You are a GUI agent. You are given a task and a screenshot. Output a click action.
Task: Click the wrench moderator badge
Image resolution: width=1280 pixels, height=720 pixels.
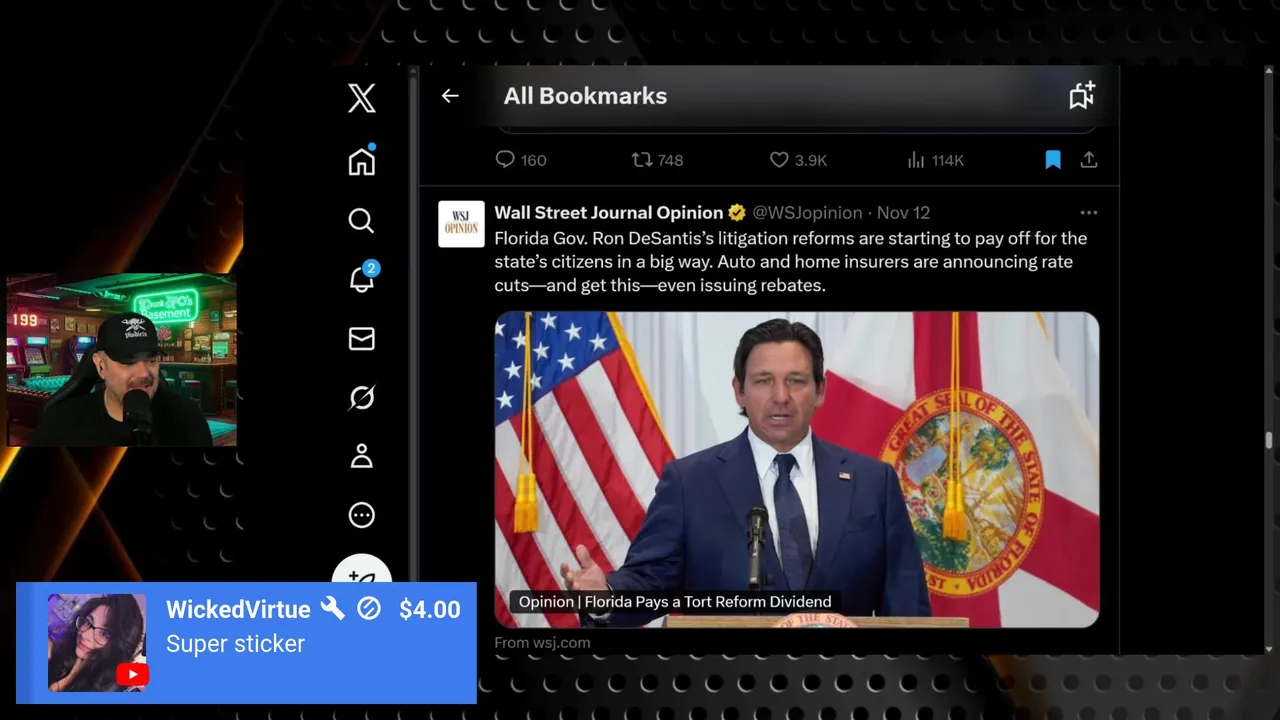333,608
